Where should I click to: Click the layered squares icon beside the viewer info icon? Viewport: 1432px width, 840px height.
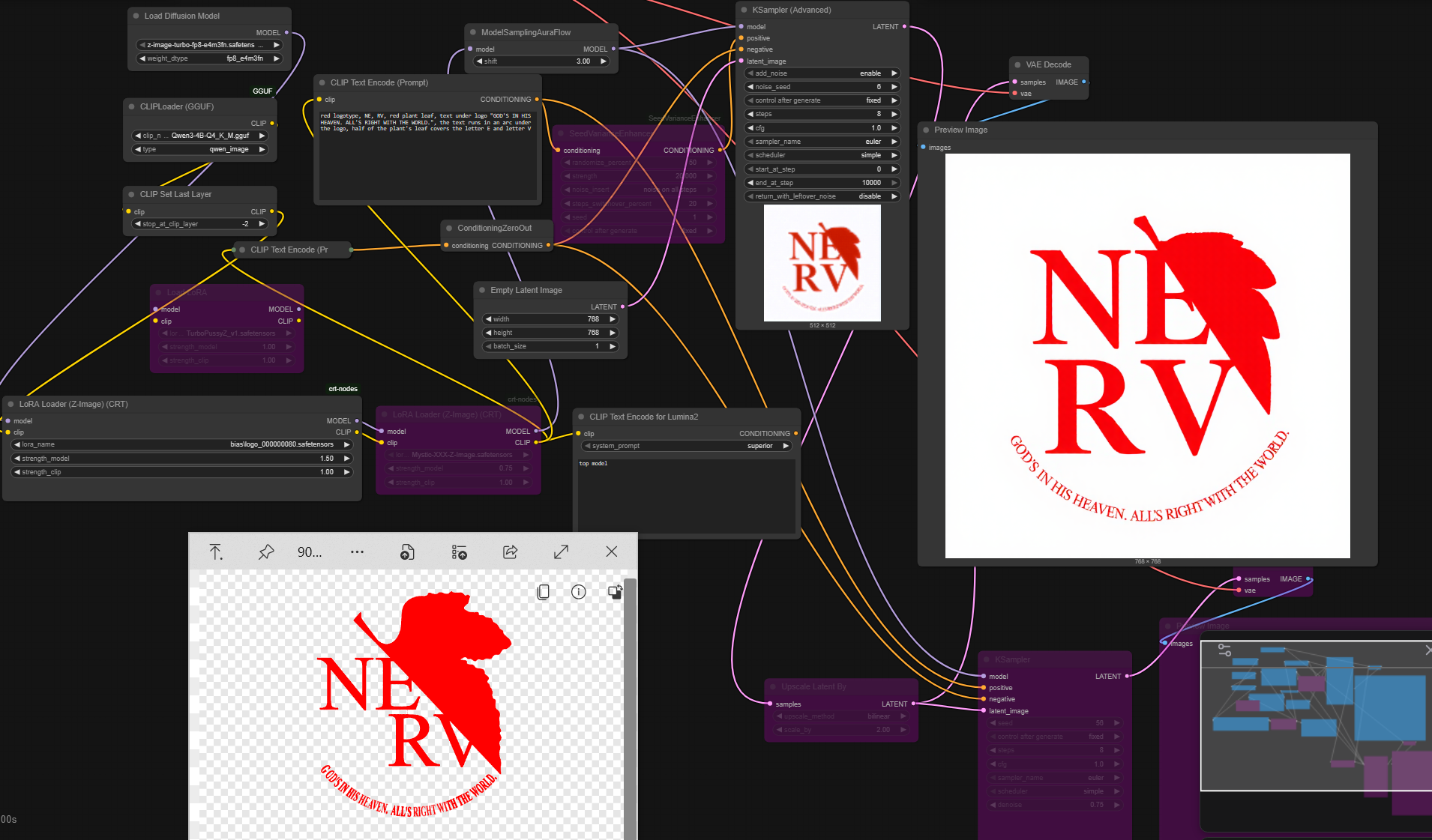coord(615,592)
